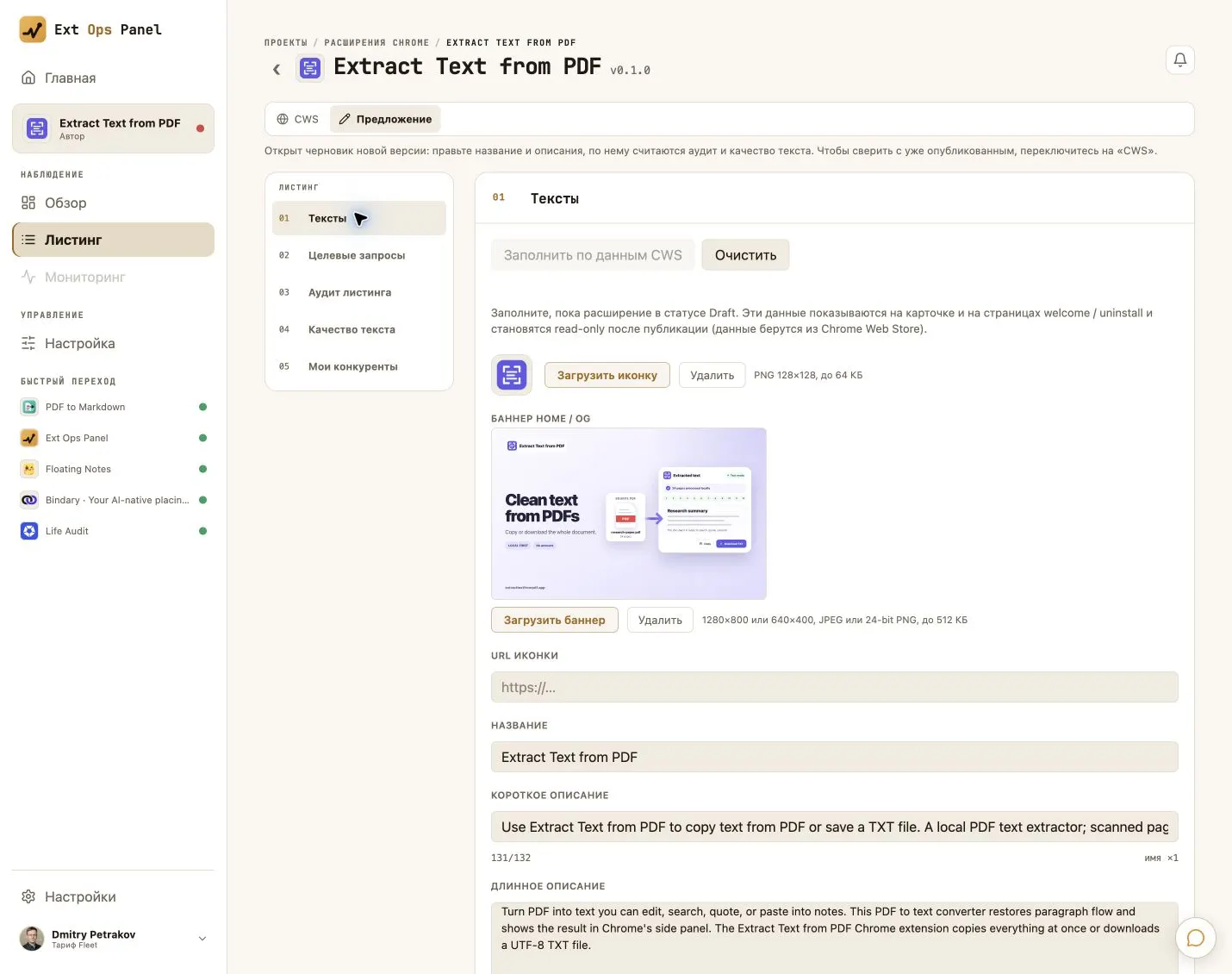Open Главная in the sidebar
This screenshot has width=1232, height=974.
[x=113, y=78]
